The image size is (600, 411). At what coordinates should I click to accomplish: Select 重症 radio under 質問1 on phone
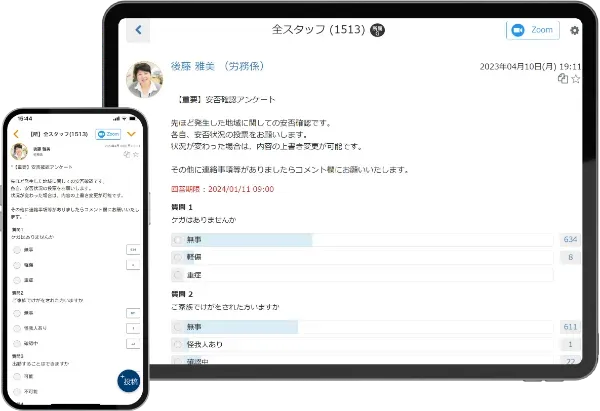[17, 280]
